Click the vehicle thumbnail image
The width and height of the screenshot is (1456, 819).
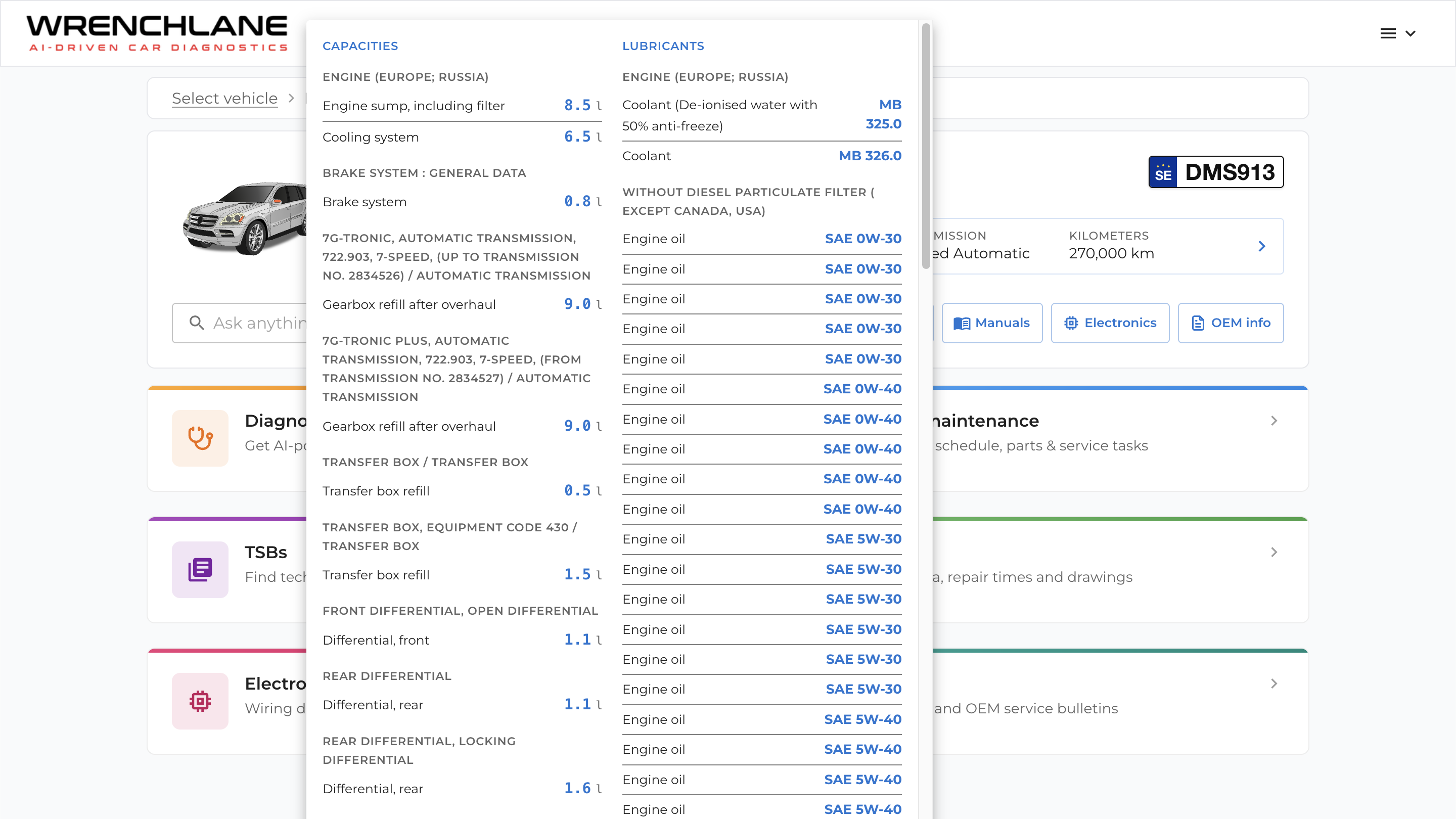(244, 218)
